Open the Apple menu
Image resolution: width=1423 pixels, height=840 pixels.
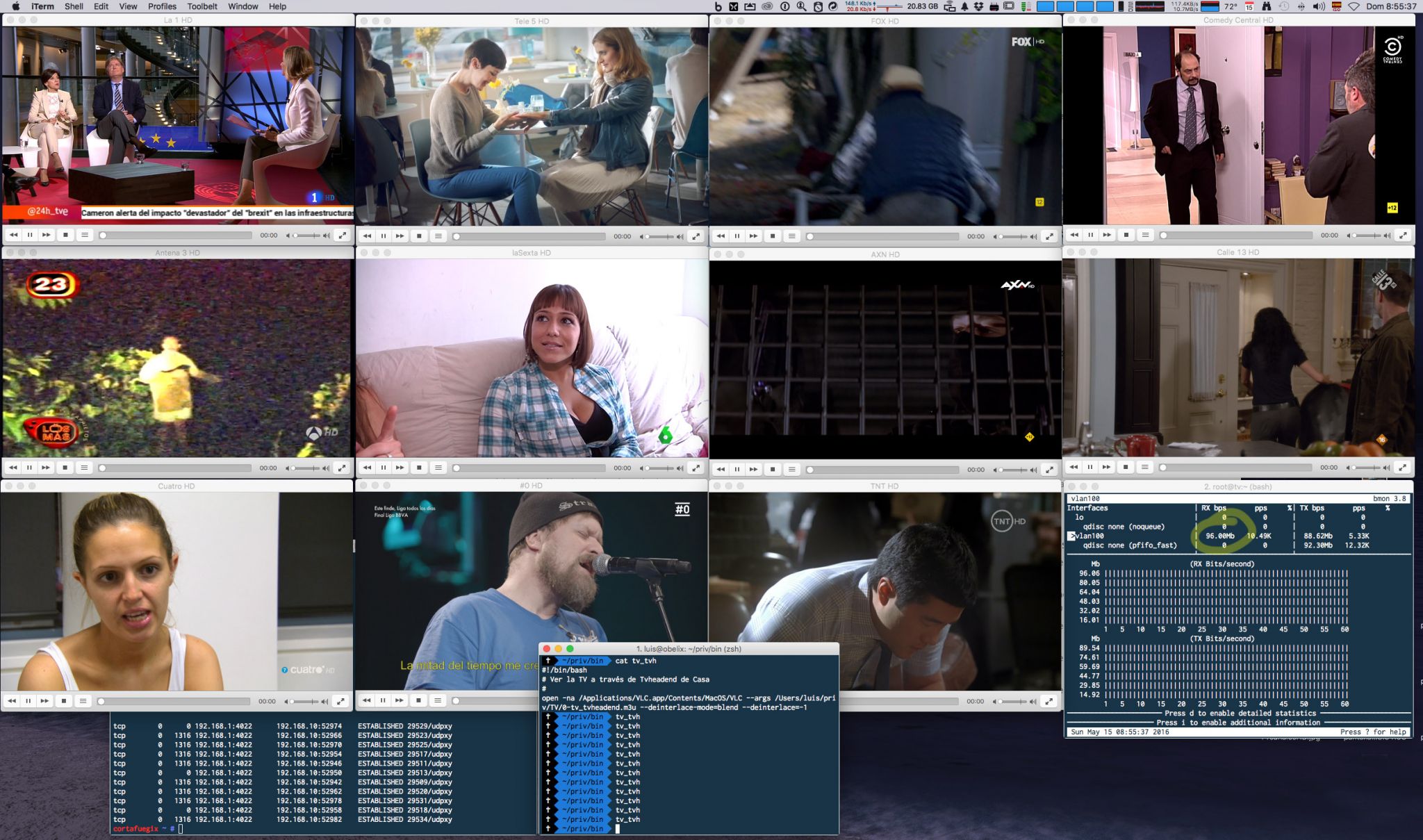tap(15, 6)
